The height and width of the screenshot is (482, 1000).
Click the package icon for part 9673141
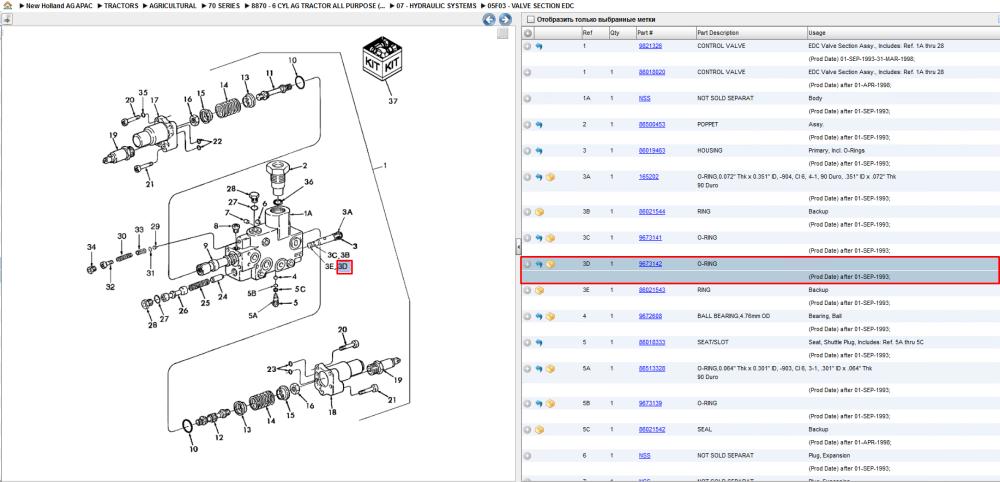tap(550, 237)
